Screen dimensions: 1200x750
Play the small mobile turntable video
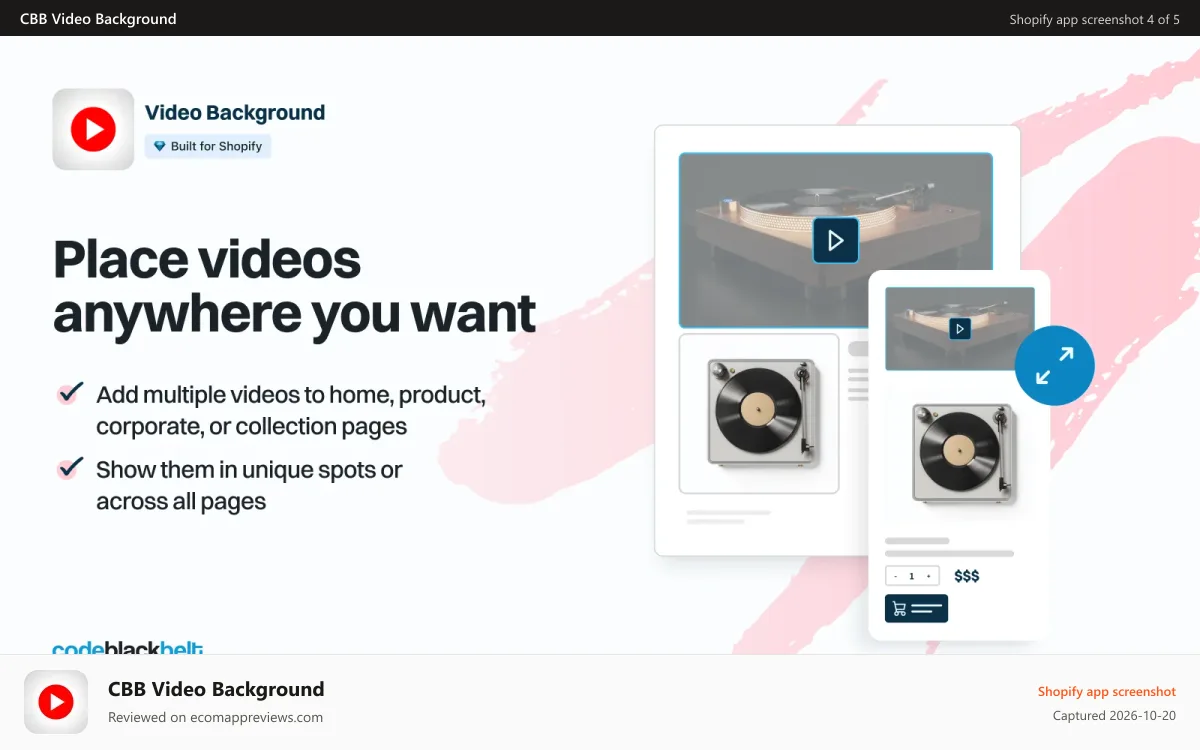[x=960, y=328]
